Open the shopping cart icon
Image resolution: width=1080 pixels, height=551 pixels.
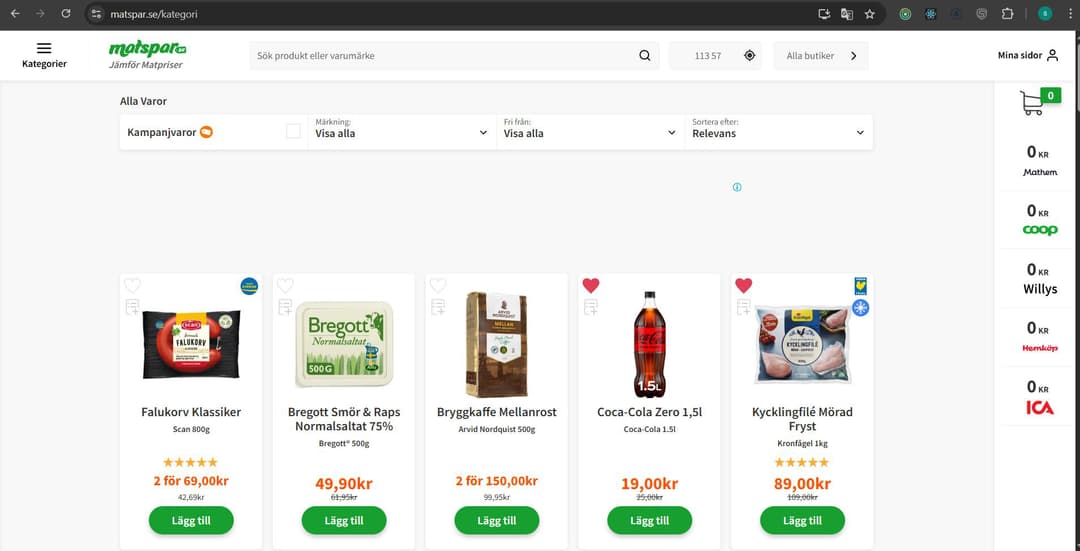pyautogui.click(x=1032, y=103)
